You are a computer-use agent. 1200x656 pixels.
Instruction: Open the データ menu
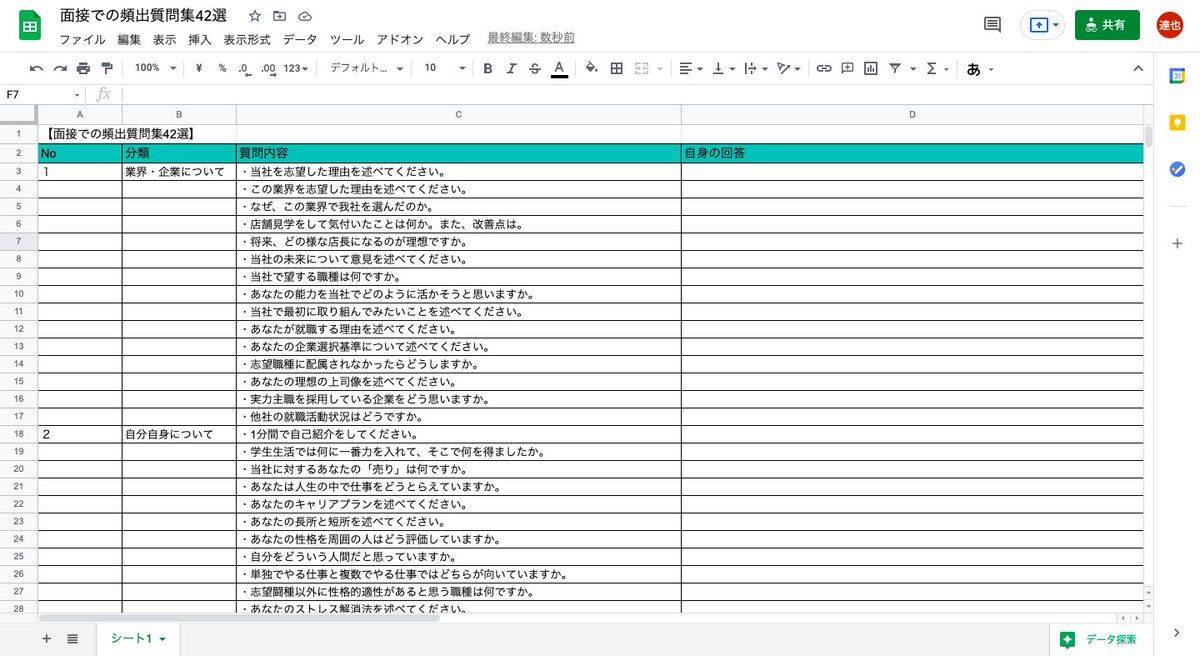[x=300, y=39]
